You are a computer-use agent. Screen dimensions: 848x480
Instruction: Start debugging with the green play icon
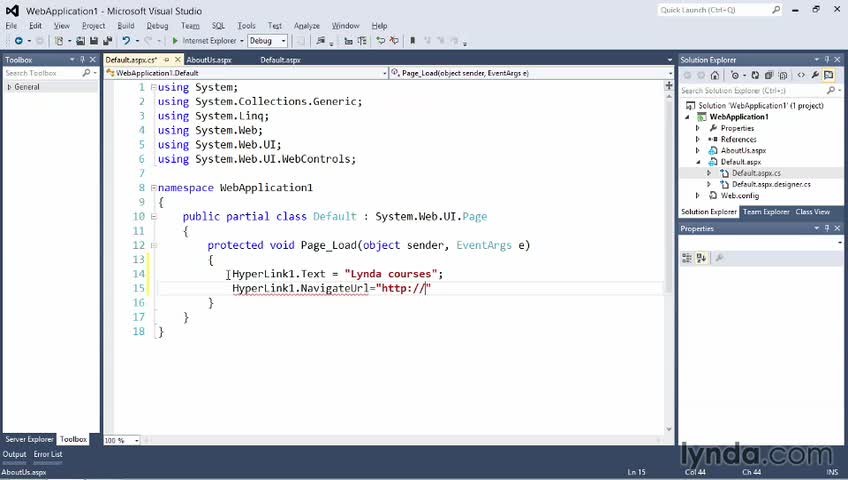pyautogui.click(x=175, y=41)
